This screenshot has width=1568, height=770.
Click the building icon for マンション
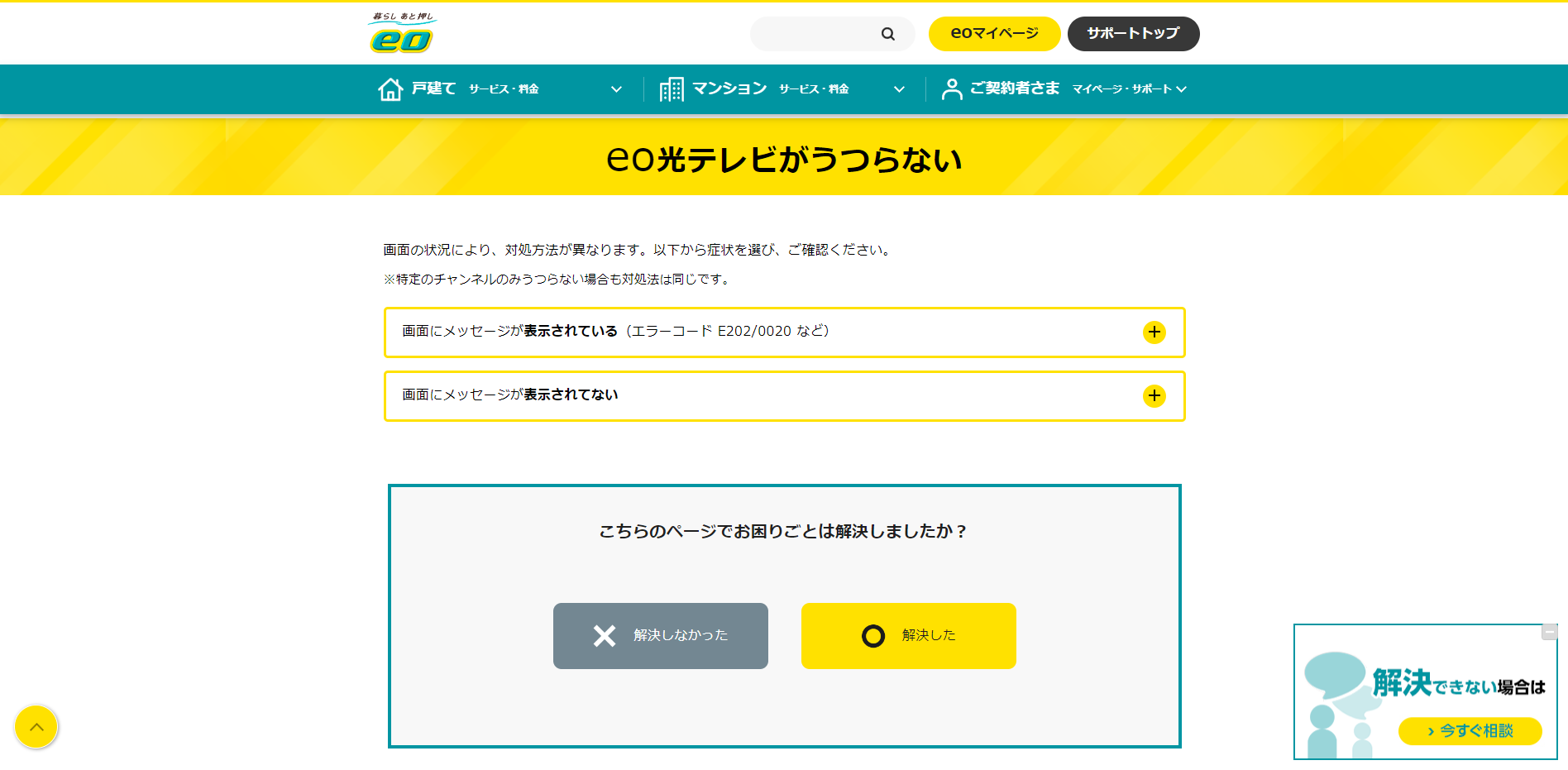tap(672, 89)
